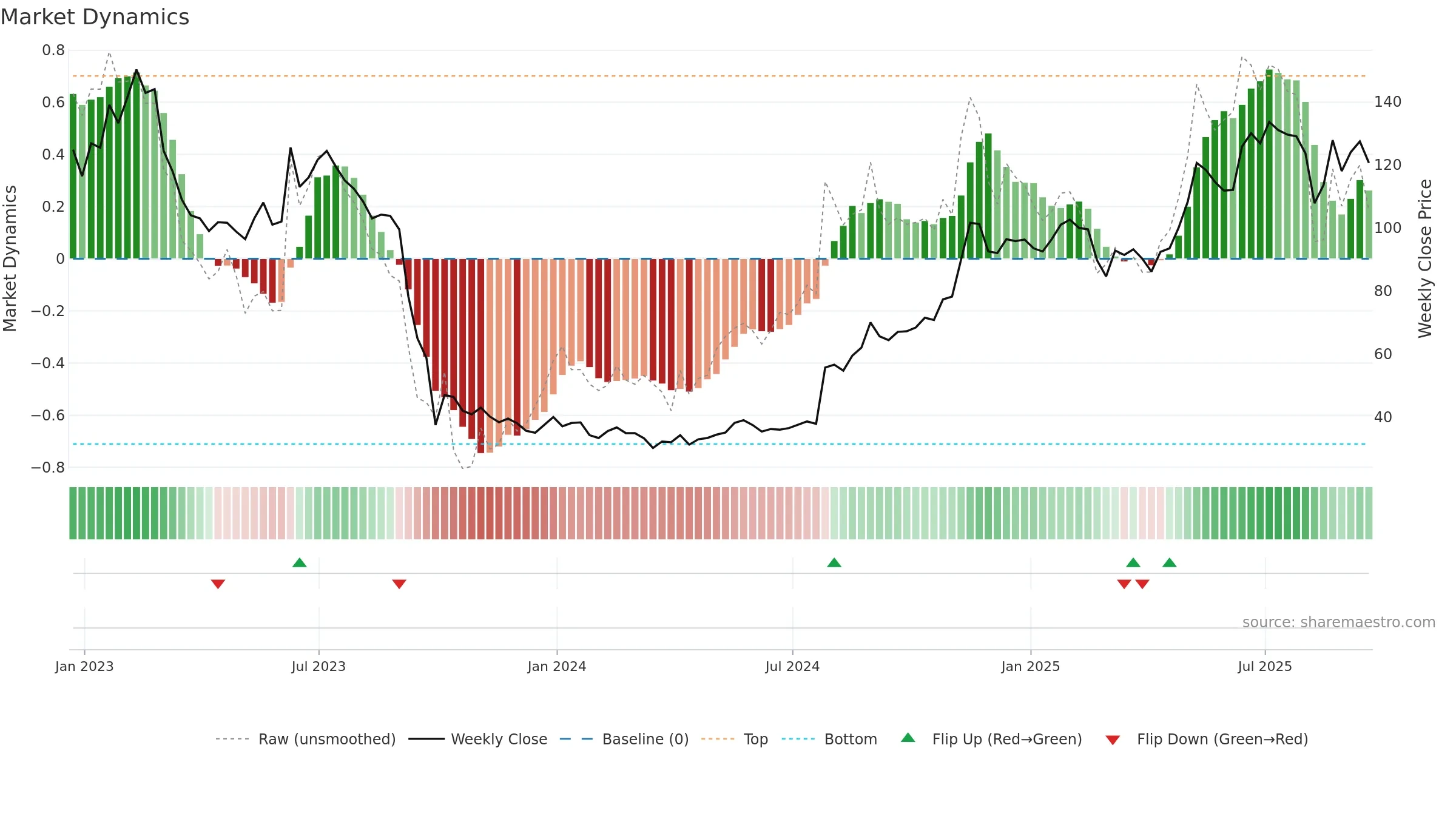
Task: Click the red Flip Down legend triangle icon
Action: [1113, 740]
